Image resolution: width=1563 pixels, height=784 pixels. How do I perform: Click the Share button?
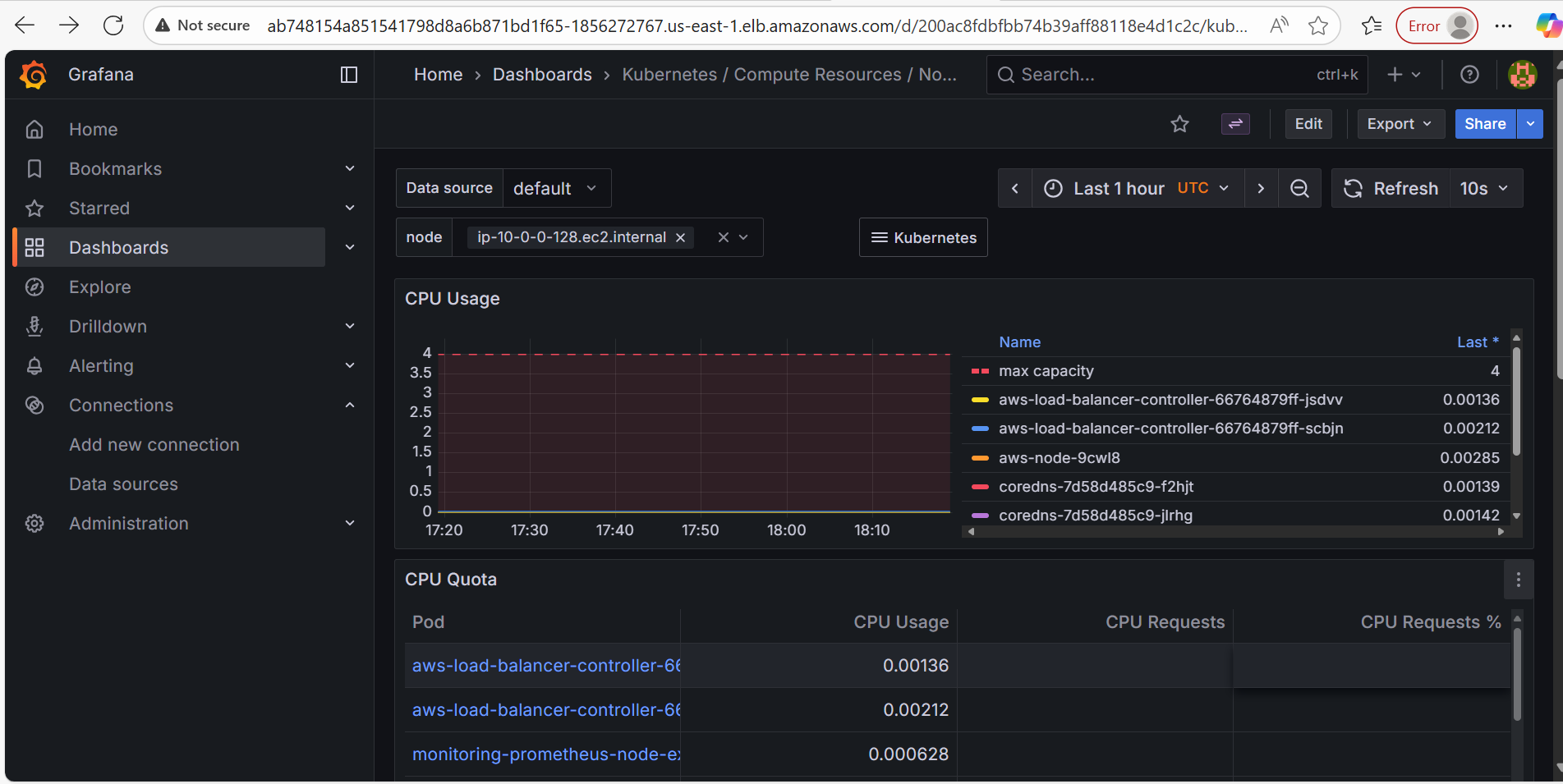coord(1484,124)
